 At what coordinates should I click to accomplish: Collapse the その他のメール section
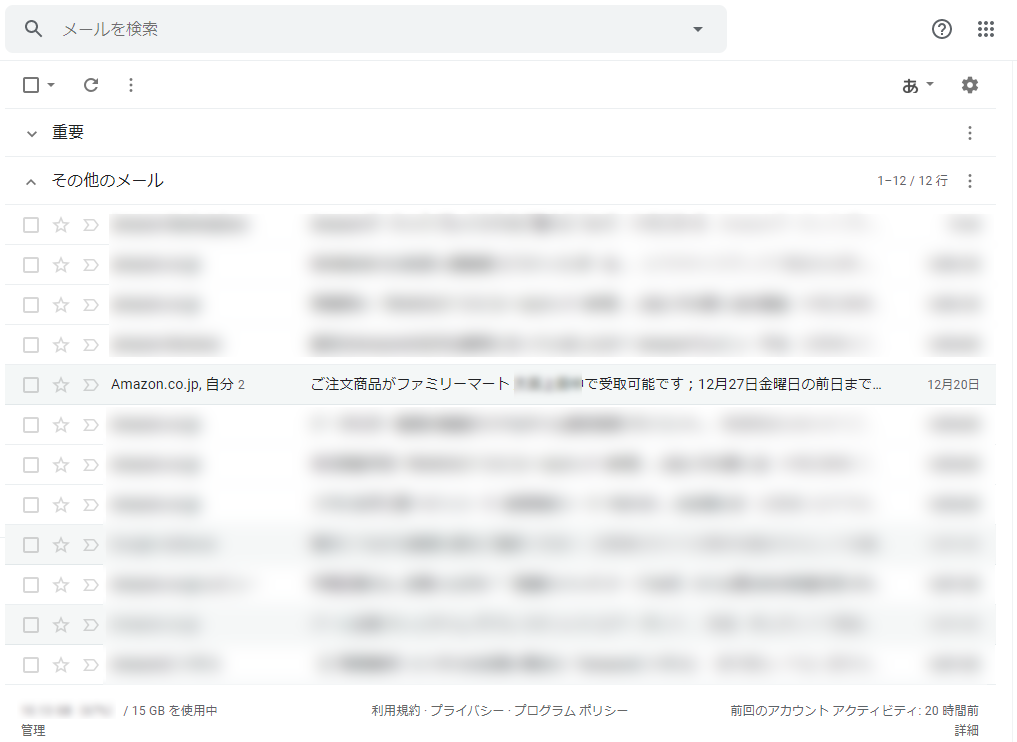click(31, 181)
